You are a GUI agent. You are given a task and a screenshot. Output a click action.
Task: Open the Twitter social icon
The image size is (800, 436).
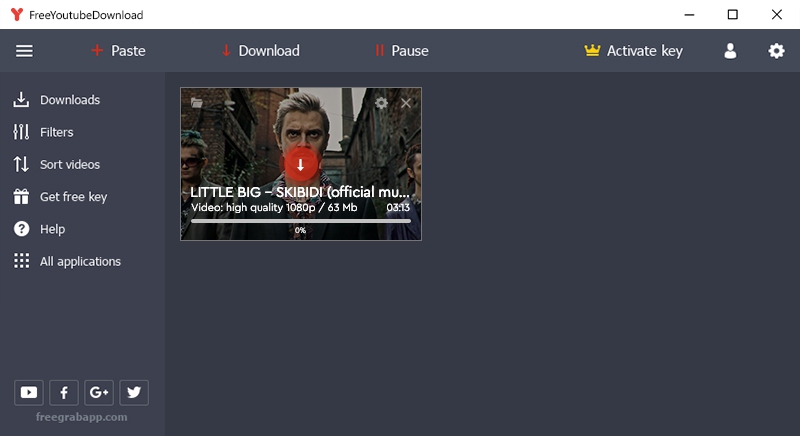tap(134, 392)
